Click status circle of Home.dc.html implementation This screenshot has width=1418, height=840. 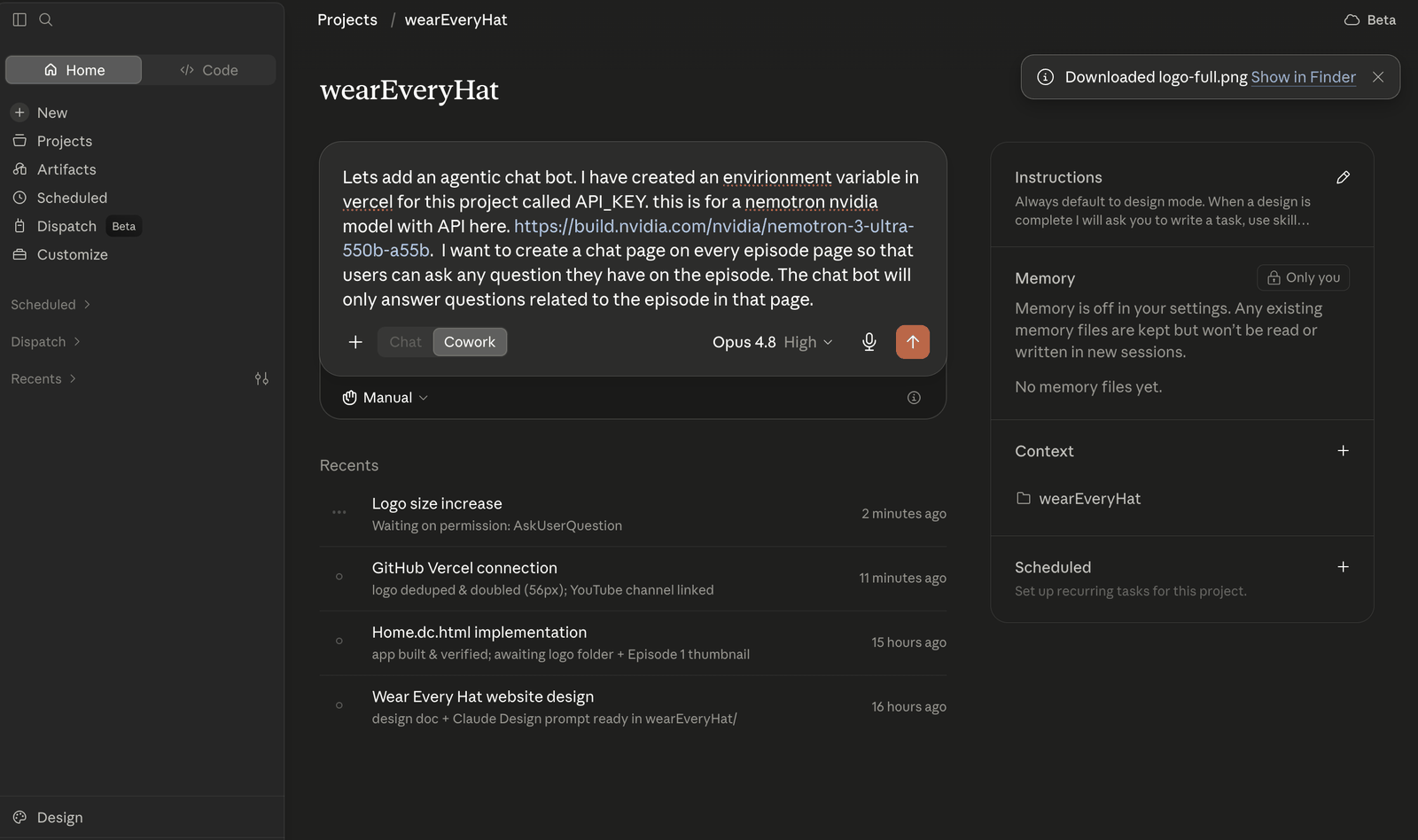tap(339, 641)
